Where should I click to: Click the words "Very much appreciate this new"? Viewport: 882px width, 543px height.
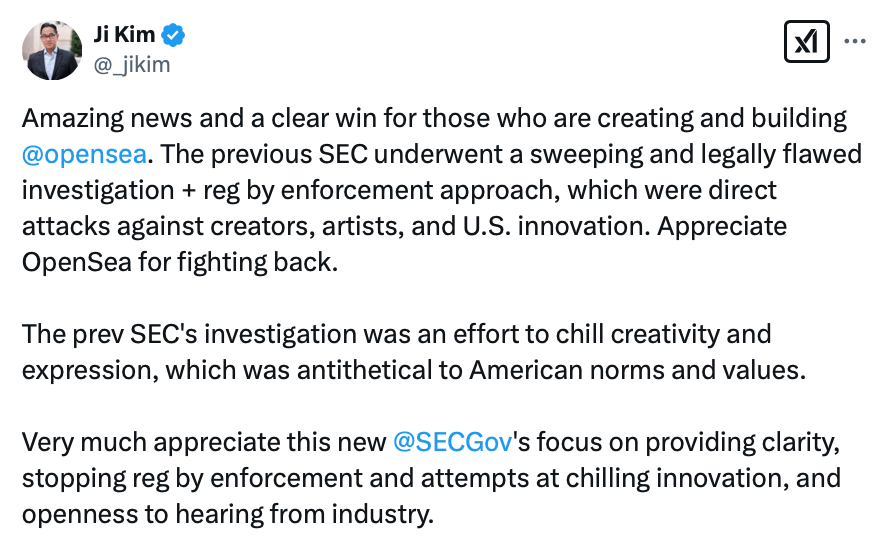pos(203,441)
